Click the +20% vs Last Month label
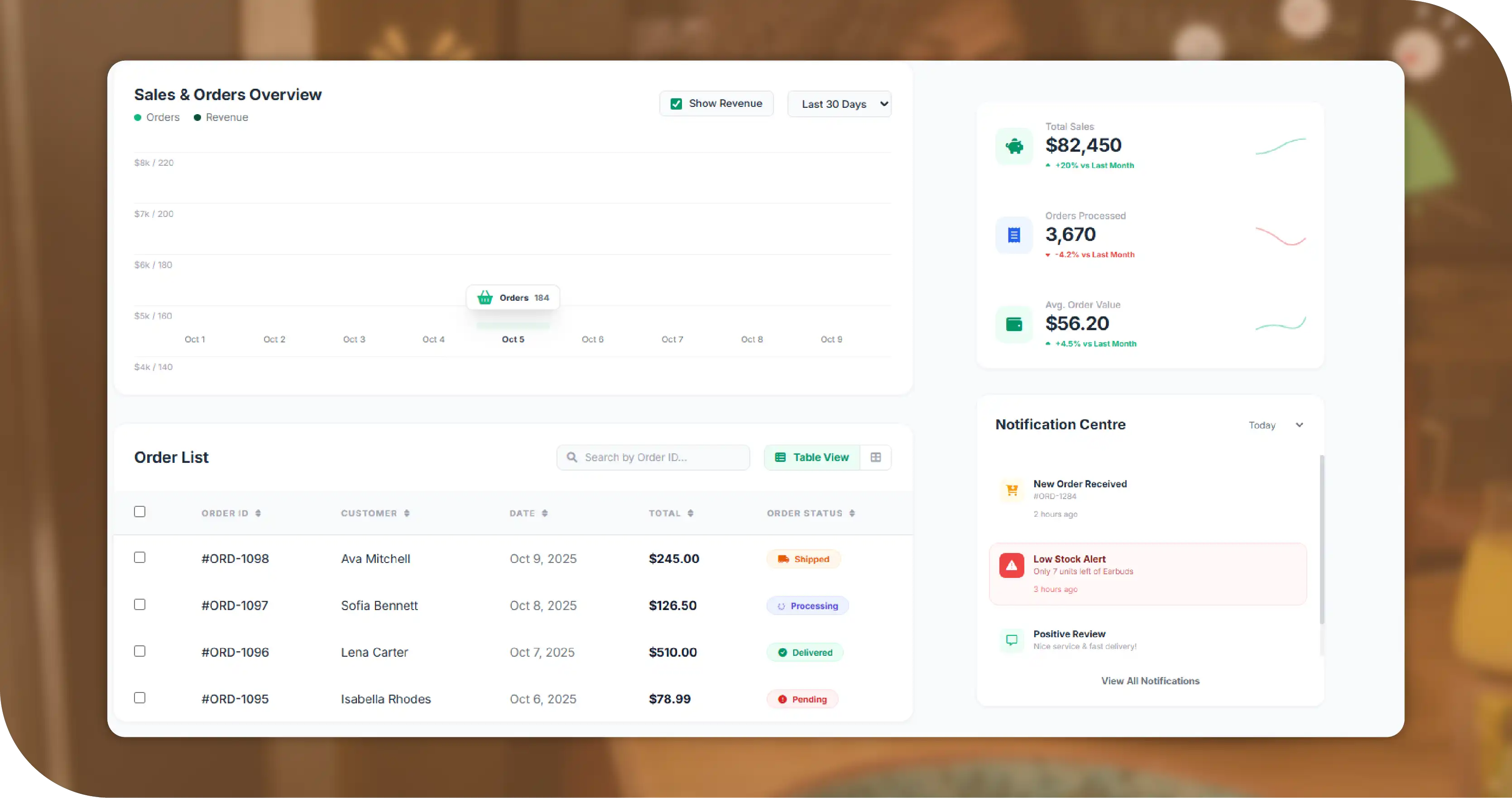 click(1094, 166)
